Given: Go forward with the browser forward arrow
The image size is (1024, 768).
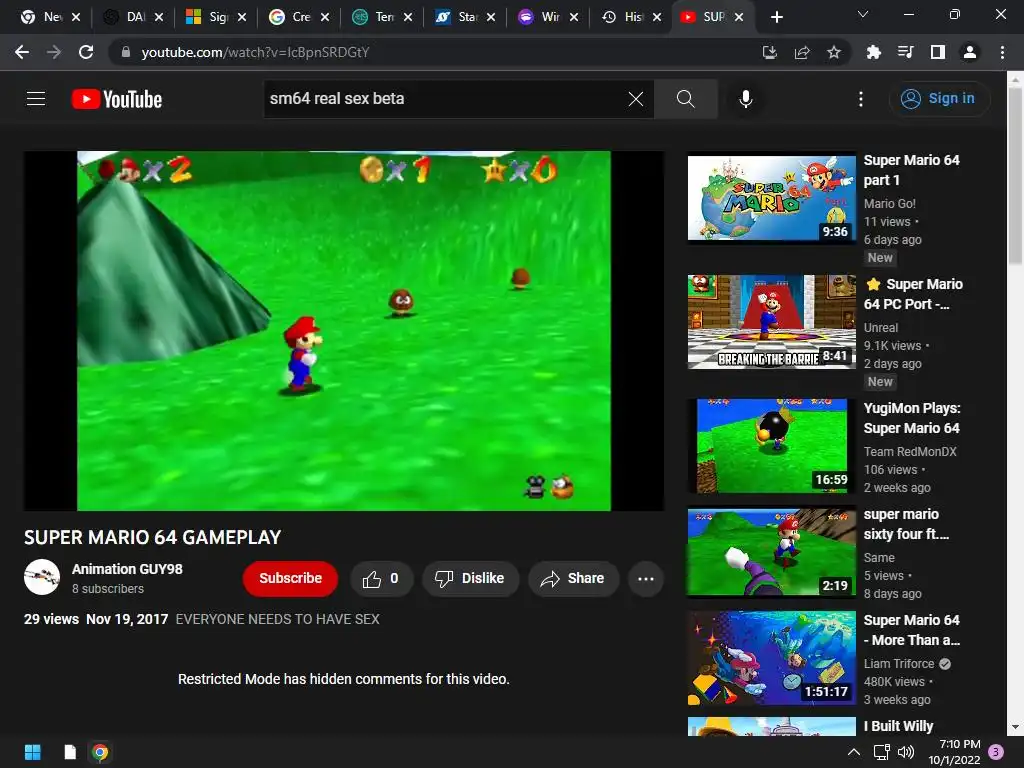Looking at the screenshot, I should [54, 52].
